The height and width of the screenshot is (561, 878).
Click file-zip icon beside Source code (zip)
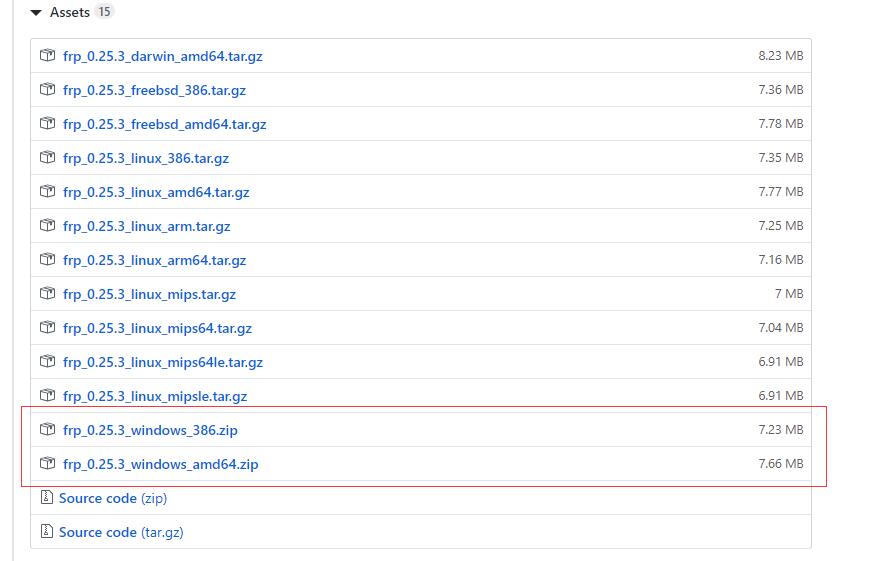(46, 498)
